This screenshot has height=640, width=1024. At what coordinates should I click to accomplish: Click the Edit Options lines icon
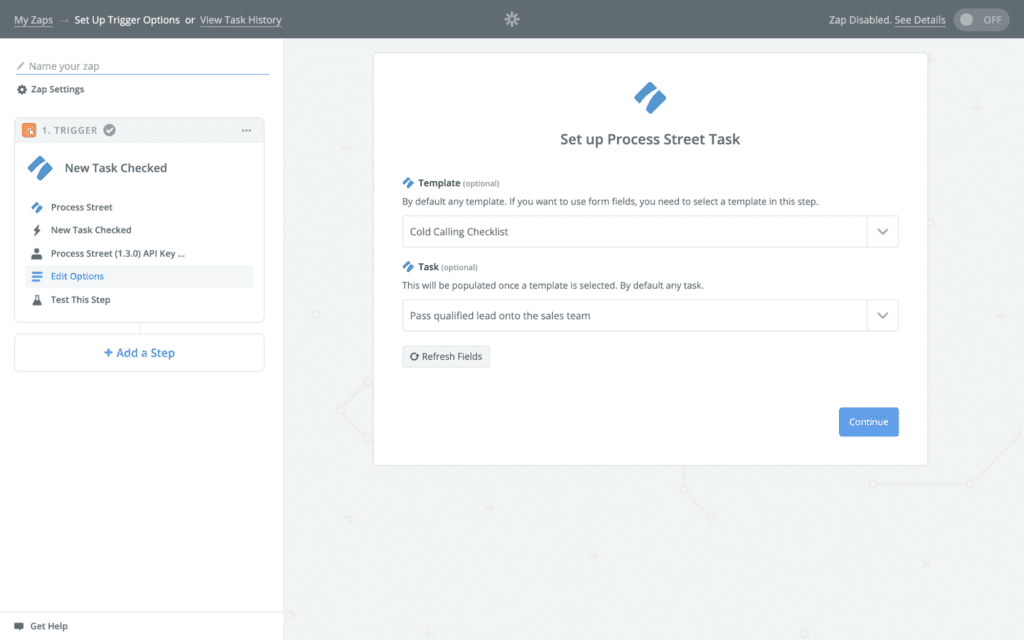tap(37, 276)
